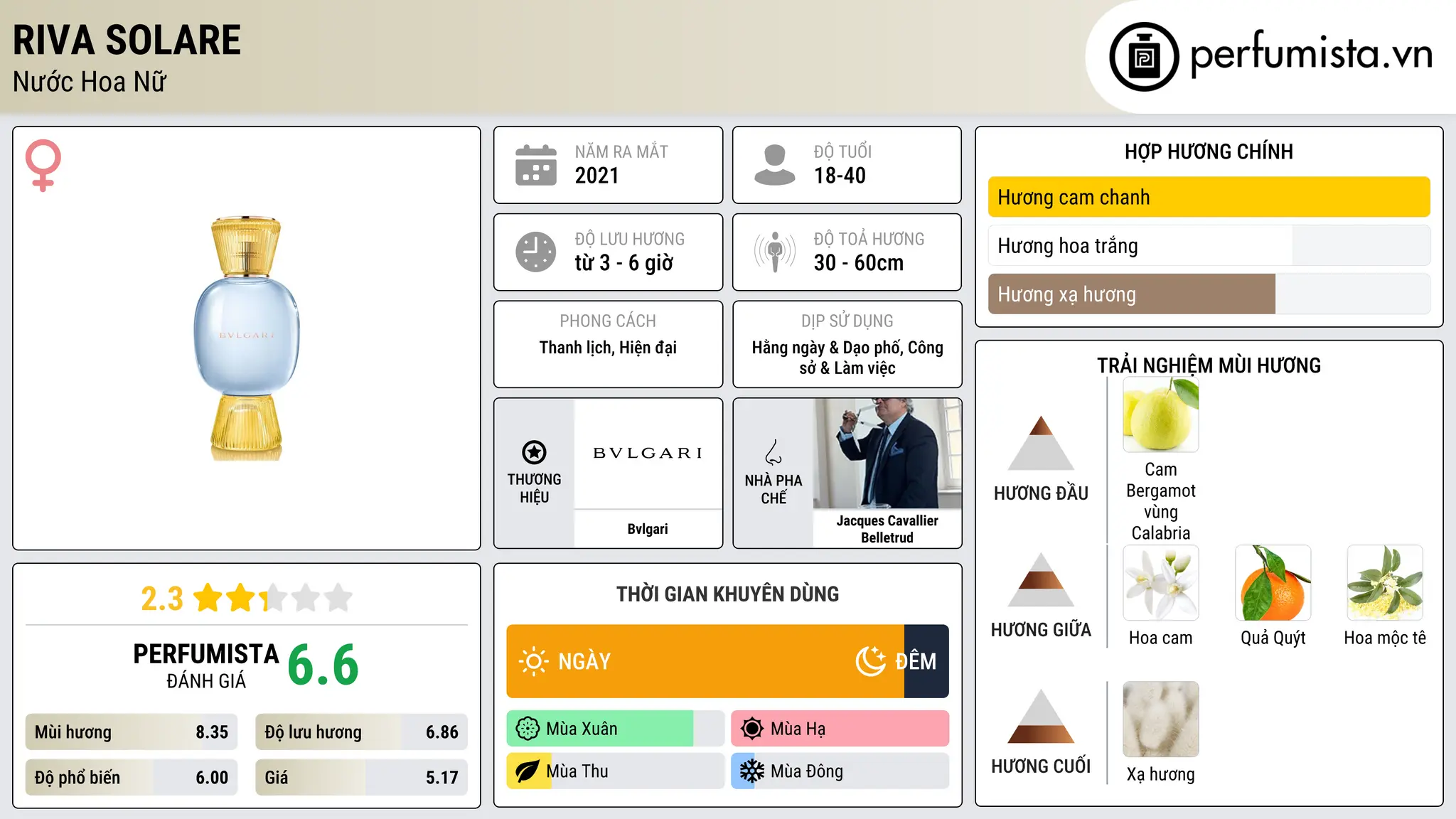Click the Jacques Cavallier Belletrud name
This screenshot has height=819, width=1456.
pyautogui.click(x=887, y=529)
